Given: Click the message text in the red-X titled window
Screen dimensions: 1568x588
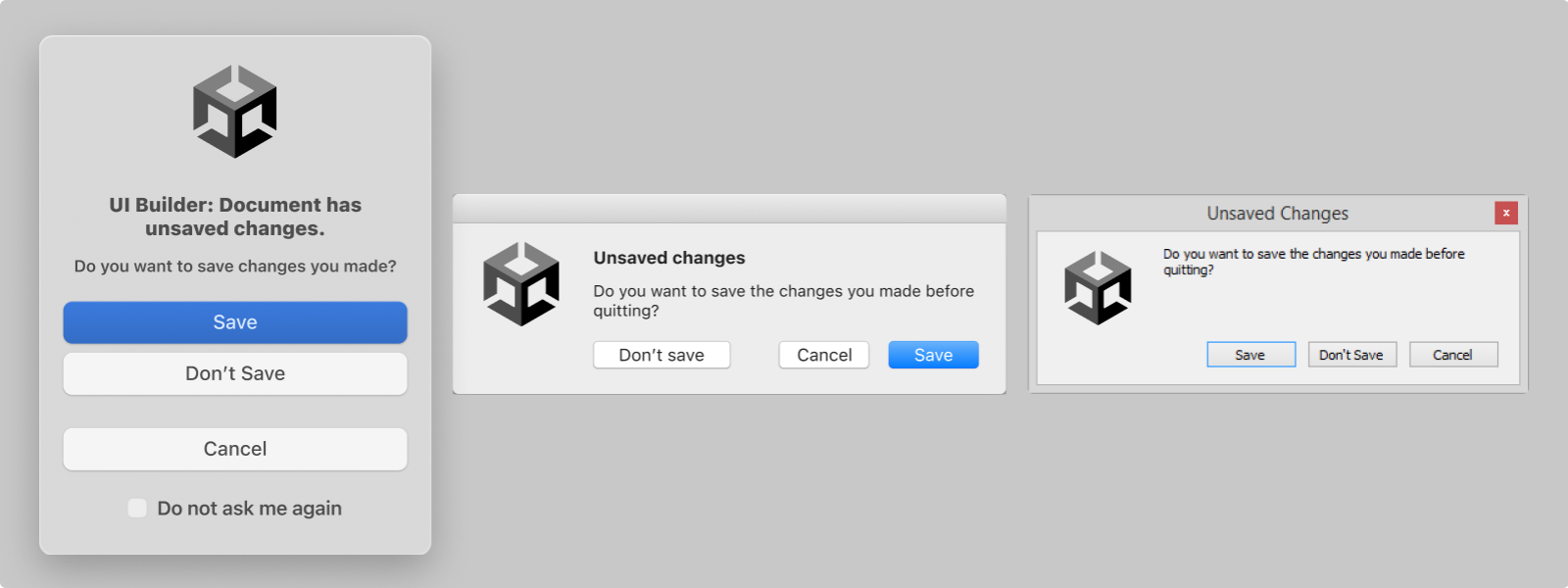Looking at the screenshot, I should [x=1313, y=261].
